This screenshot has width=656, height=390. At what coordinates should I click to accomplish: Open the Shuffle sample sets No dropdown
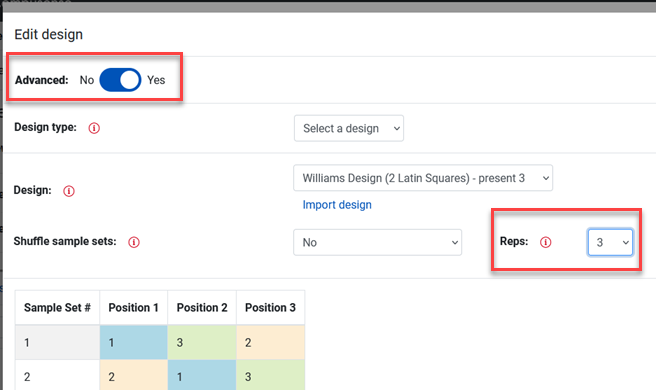[377, 242]
